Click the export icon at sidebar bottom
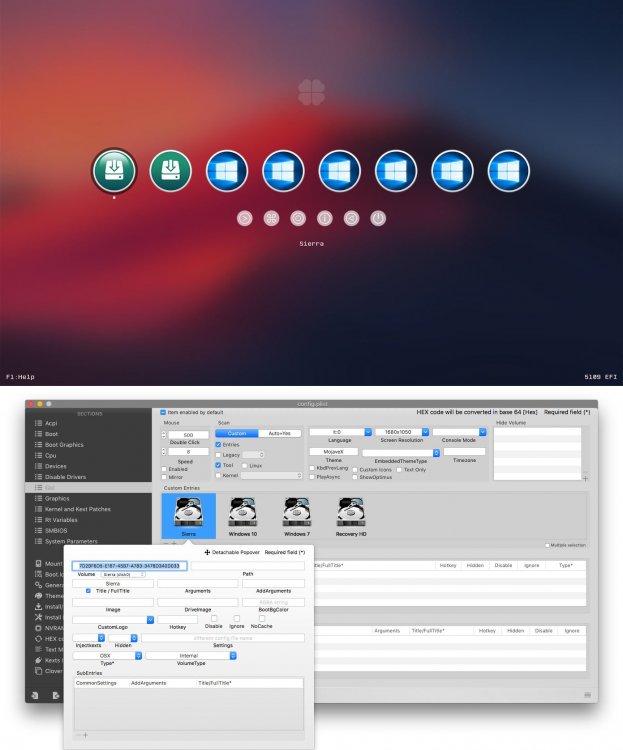The image size is (623, 750). [x=56, y=695]
